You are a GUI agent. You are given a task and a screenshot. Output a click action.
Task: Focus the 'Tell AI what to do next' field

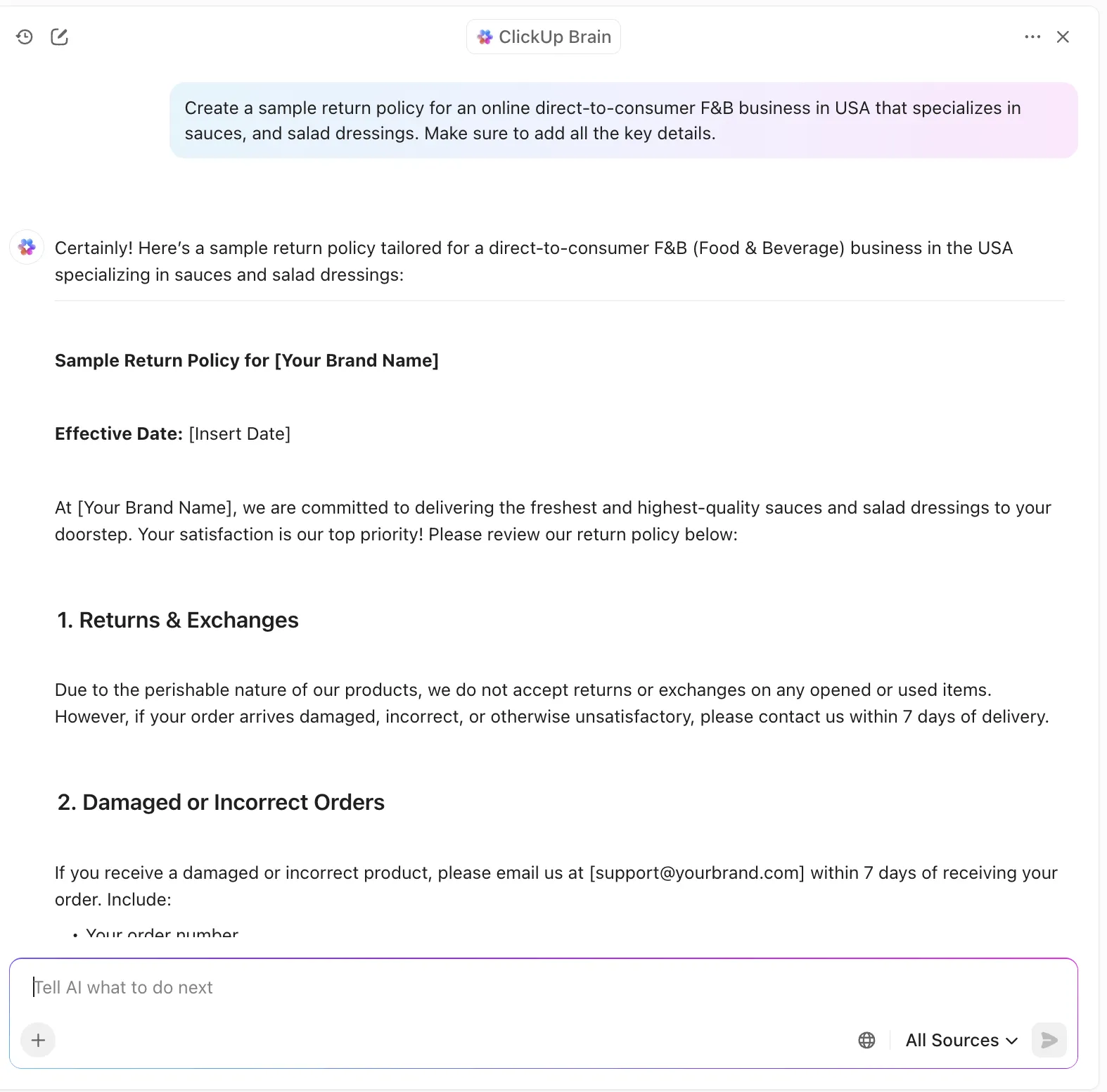543,987
